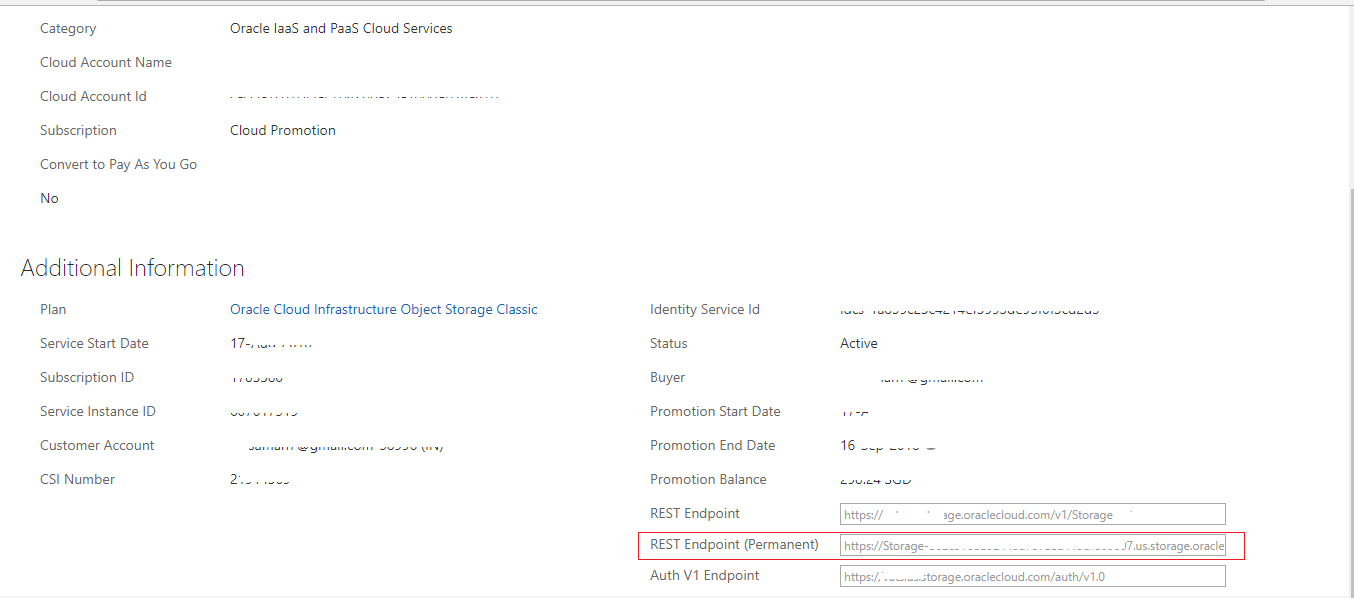The height and width of the screenshot is (598, 1354).
Task: Click the Active status value
Action: [x=858, y=344]
